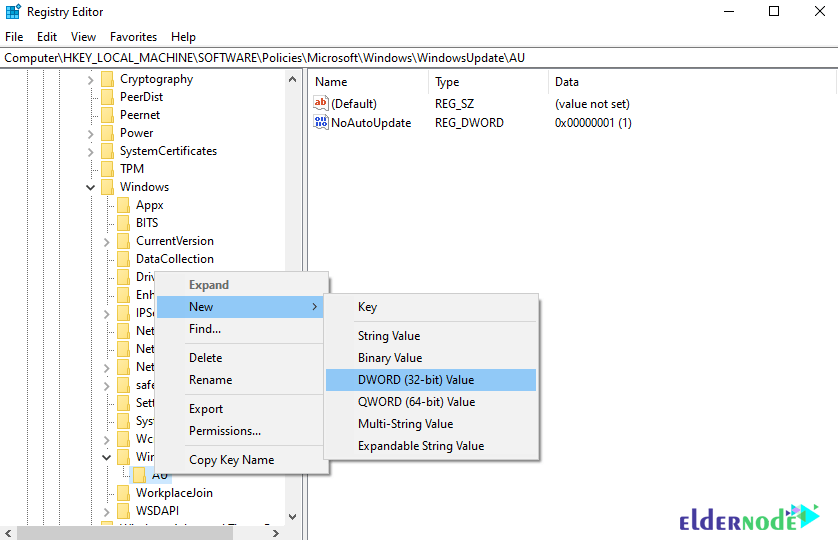
Task: Click the (Default) string value icon
Action: [321, 103]
